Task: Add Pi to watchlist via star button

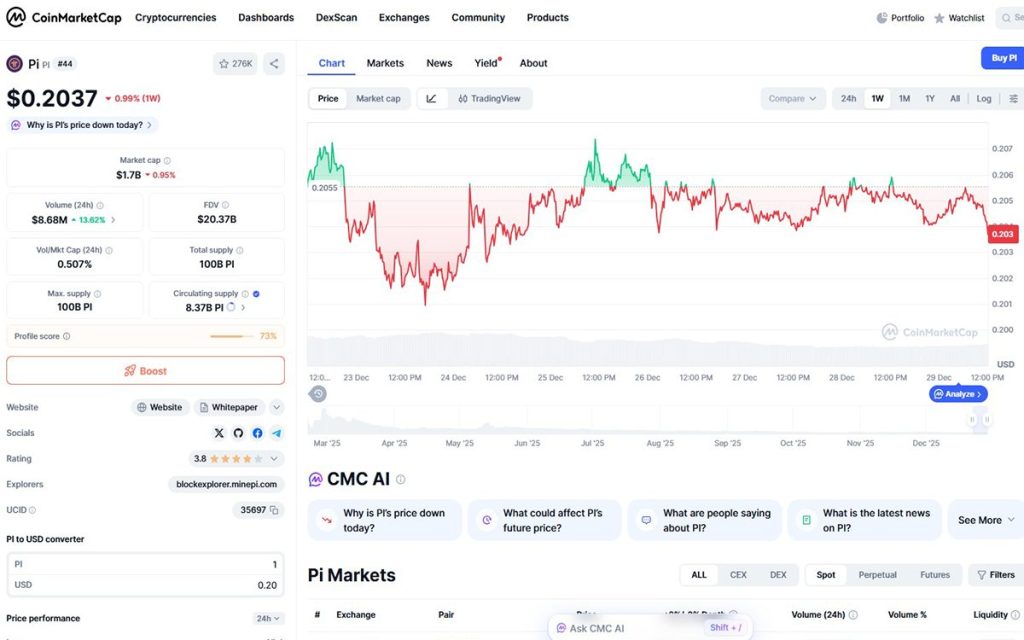Action: (x=235, y=64)
